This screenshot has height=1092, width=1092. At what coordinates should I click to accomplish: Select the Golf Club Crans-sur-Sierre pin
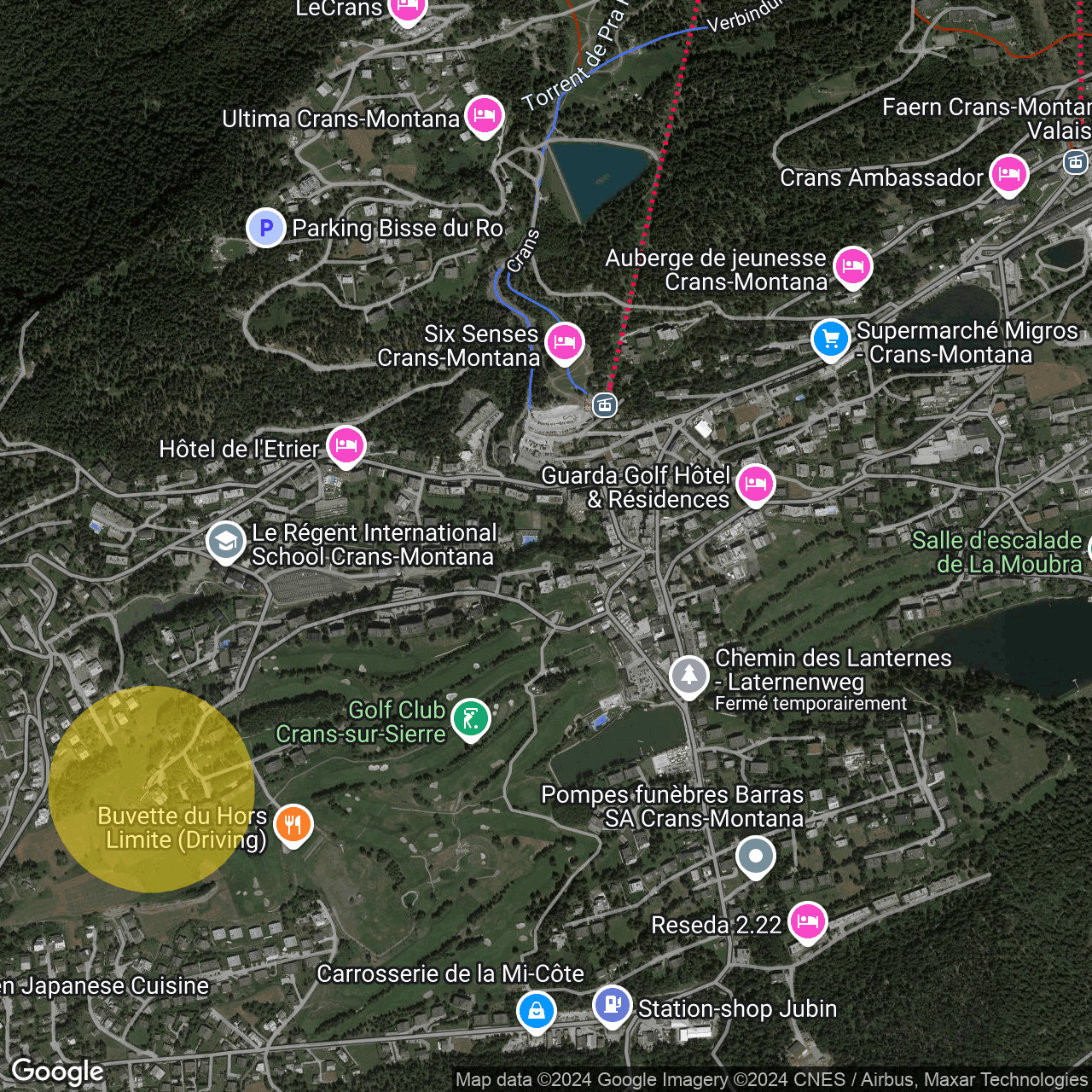pyautogui.click(x=470, y=718)
